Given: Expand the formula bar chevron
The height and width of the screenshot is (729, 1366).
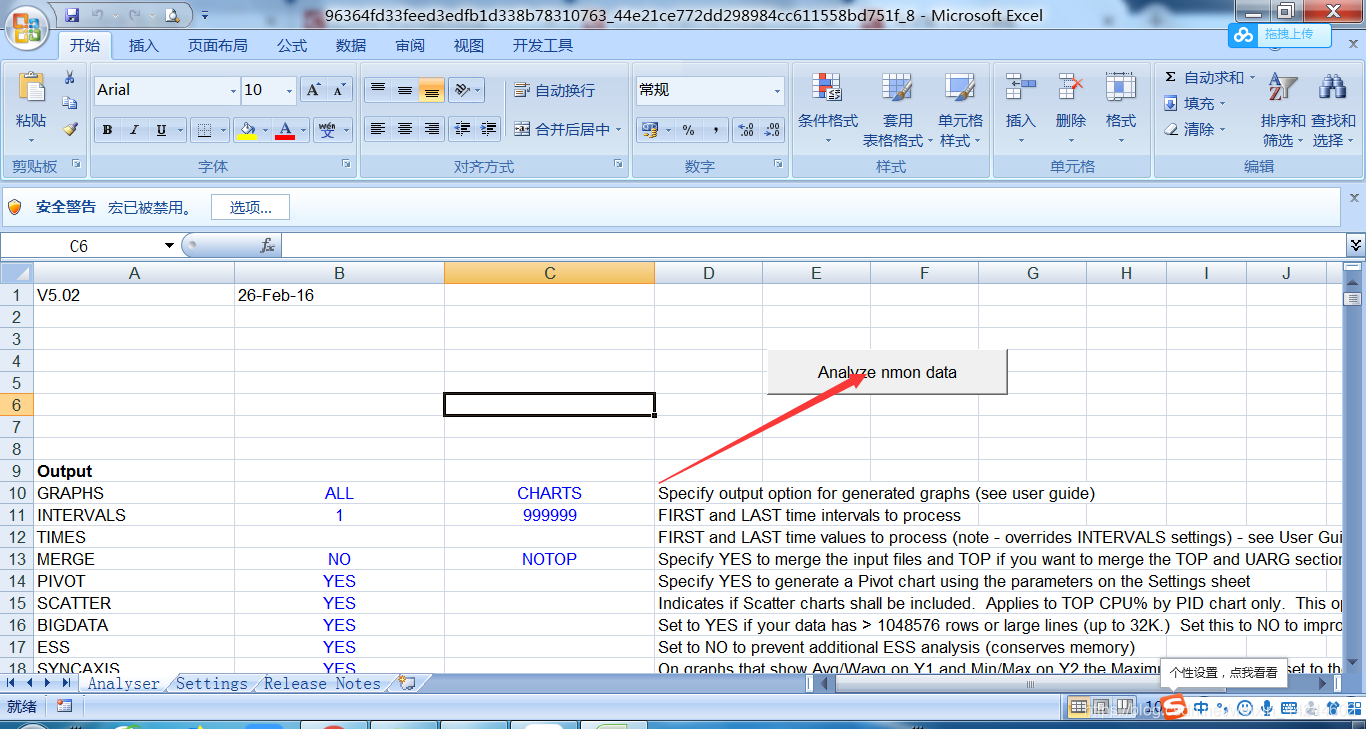Looking at the screenshot, I should pyautogui.click(x=1355, y=245).
